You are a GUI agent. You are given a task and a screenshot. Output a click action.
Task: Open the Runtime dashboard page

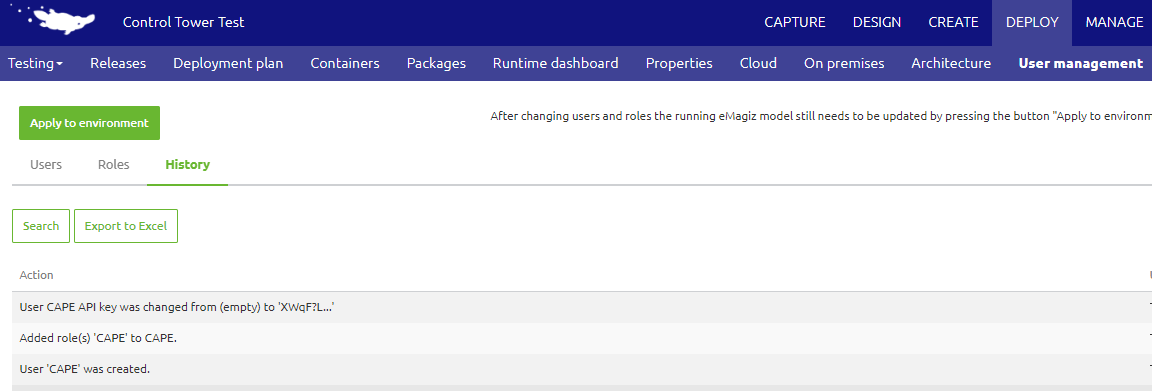pos(555,63)
